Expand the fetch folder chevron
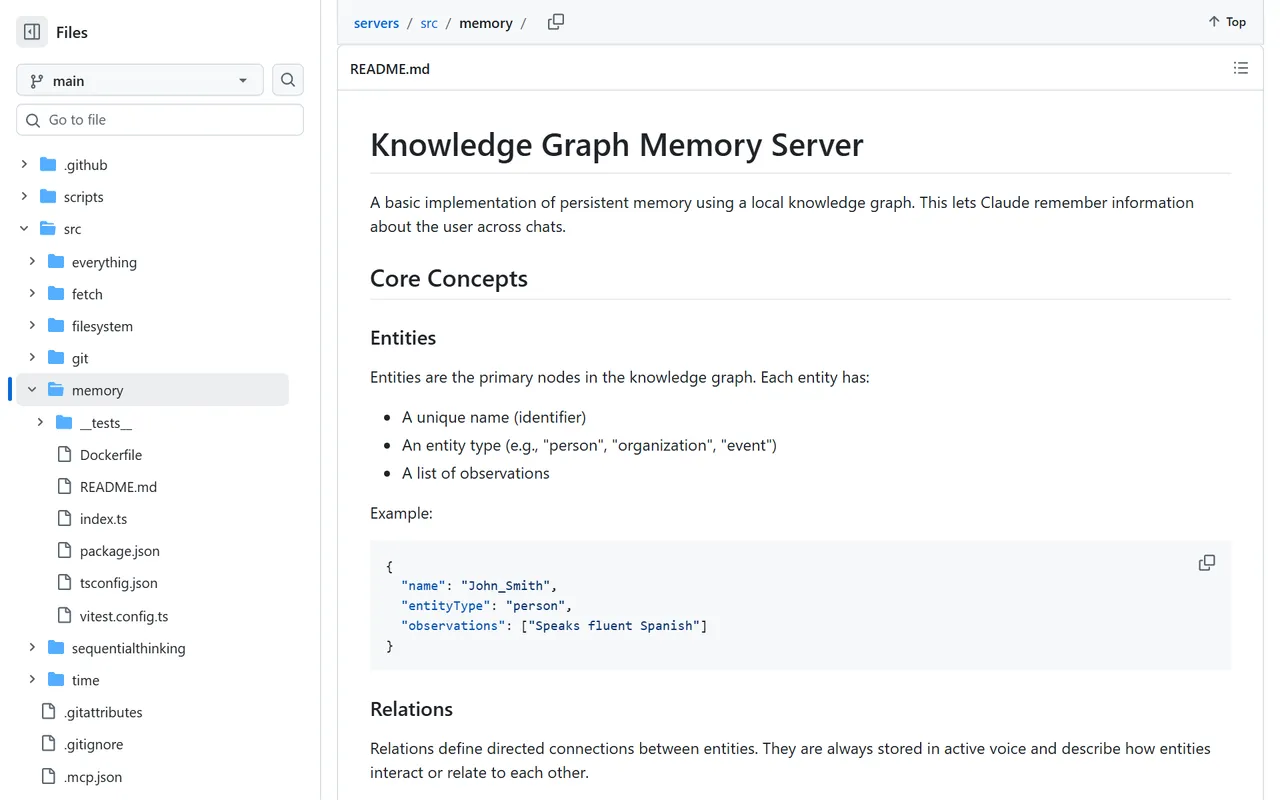 tap(32, 293)
